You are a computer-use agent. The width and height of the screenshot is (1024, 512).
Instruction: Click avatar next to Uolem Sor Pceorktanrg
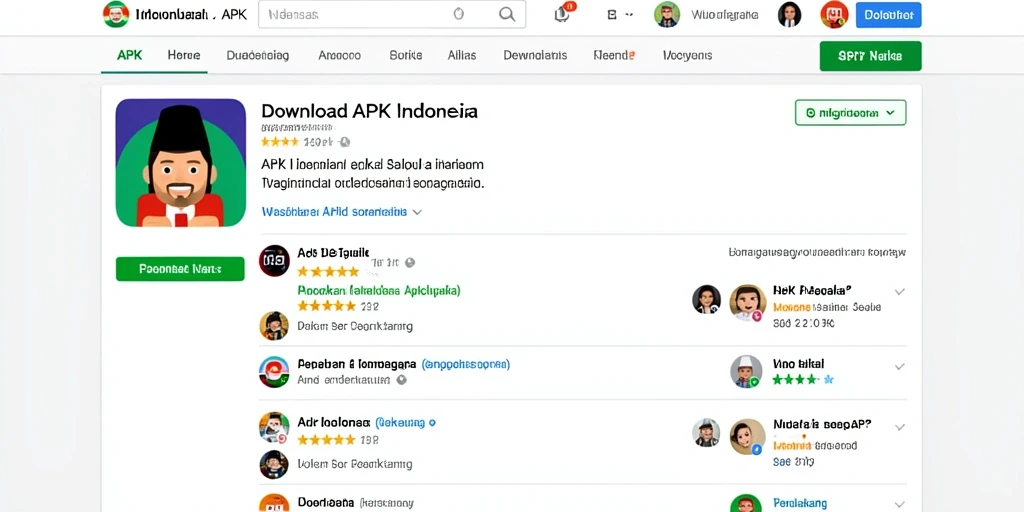(x=274, y=464)
